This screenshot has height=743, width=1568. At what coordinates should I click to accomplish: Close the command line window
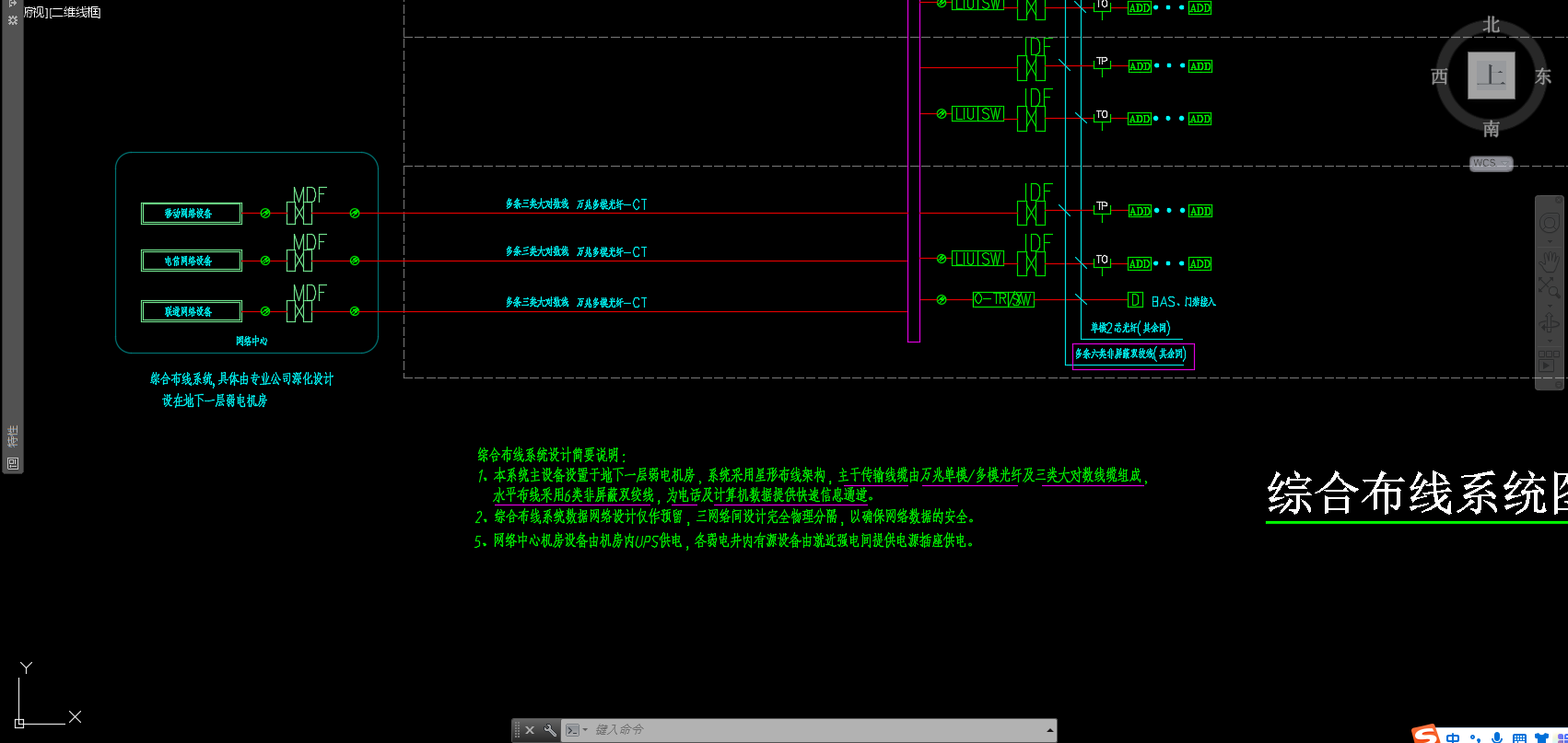point(530,730)
